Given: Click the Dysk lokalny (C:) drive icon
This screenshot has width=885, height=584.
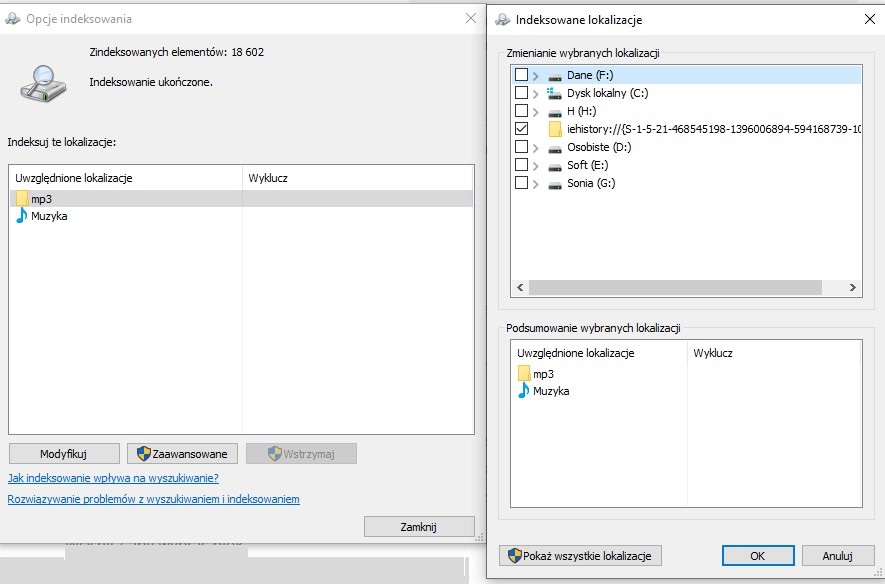Looking at the screenshot, I should [555, 93].
